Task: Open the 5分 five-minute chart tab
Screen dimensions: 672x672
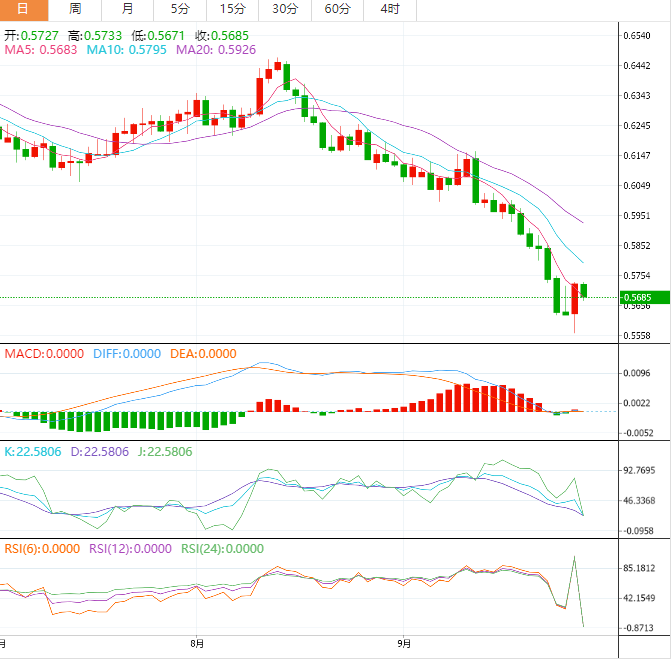Action: [179, 9]
